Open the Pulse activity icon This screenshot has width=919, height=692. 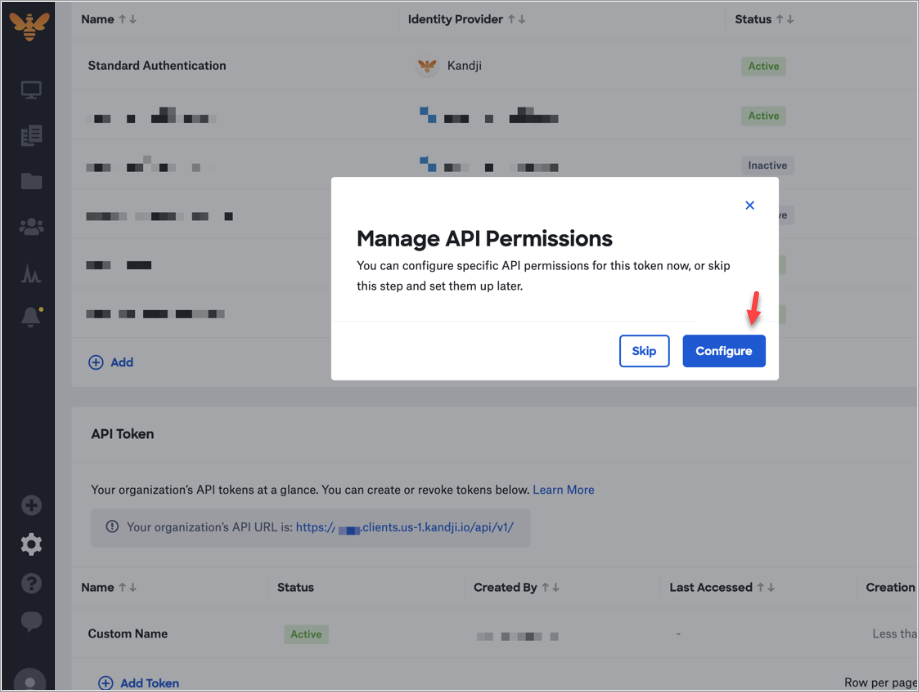click(30, 271)
